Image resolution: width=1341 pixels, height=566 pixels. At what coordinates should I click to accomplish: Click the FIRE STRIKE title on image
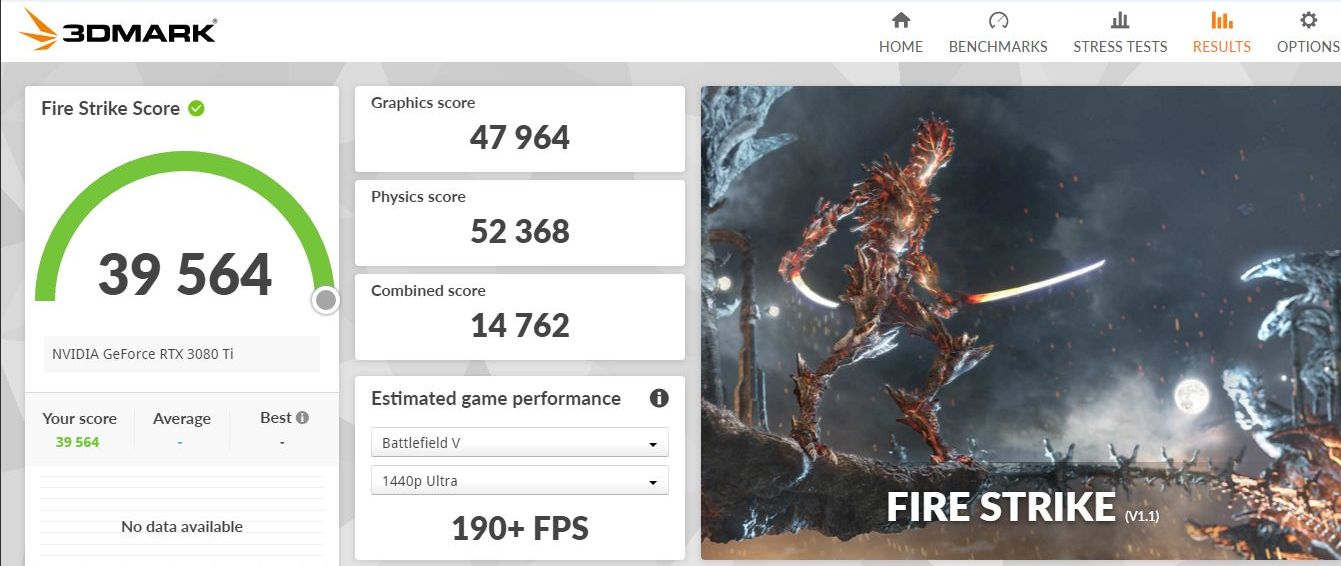[1001, 508]
